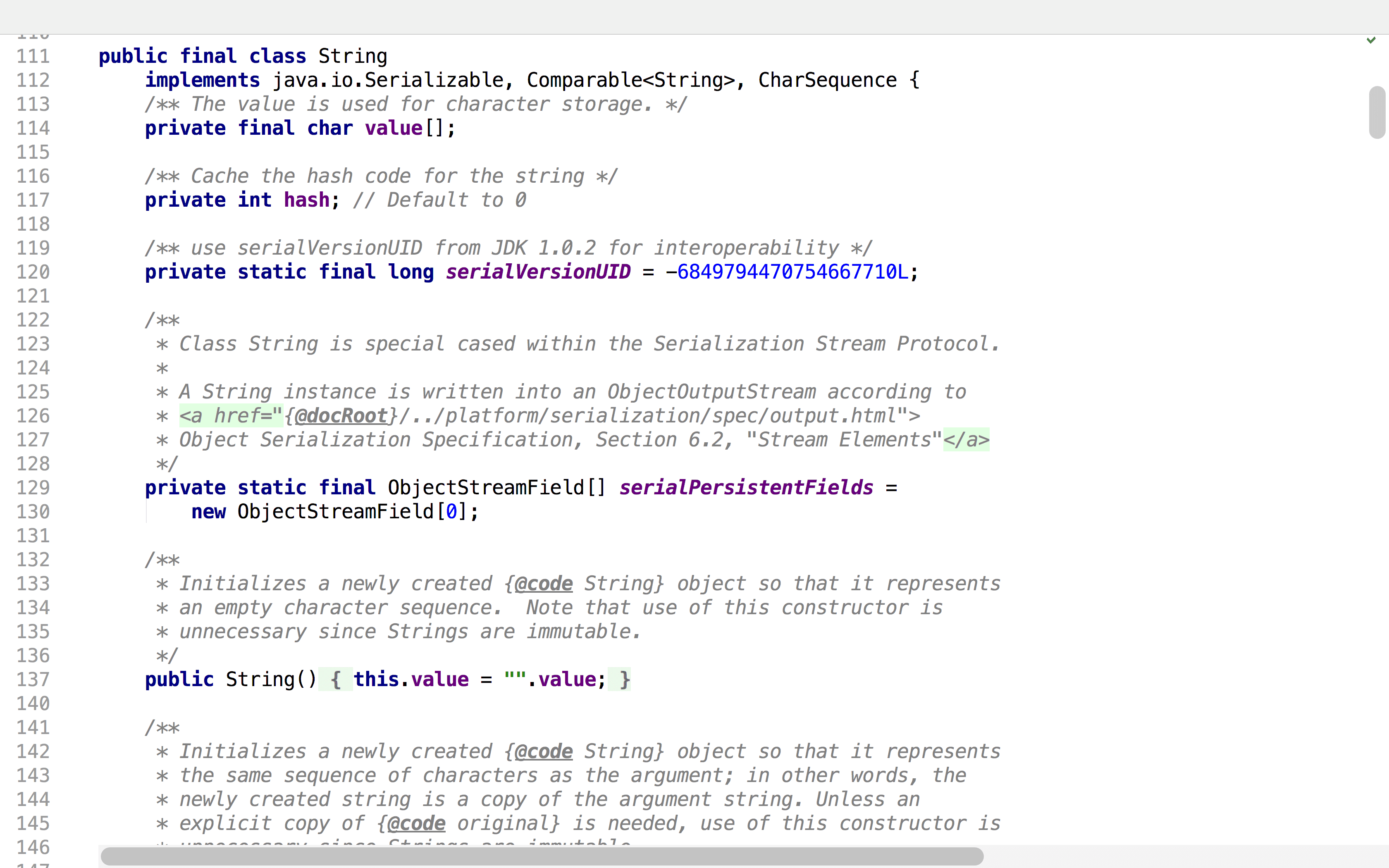Click the hash field name on line 117
This screenshot has height=868, width=1389.
point(306,200)
